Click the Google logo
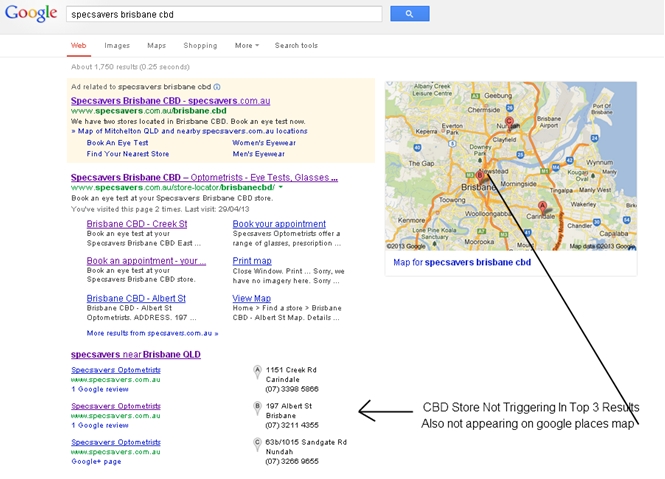 pyautogui.click(x=31, y=14)
